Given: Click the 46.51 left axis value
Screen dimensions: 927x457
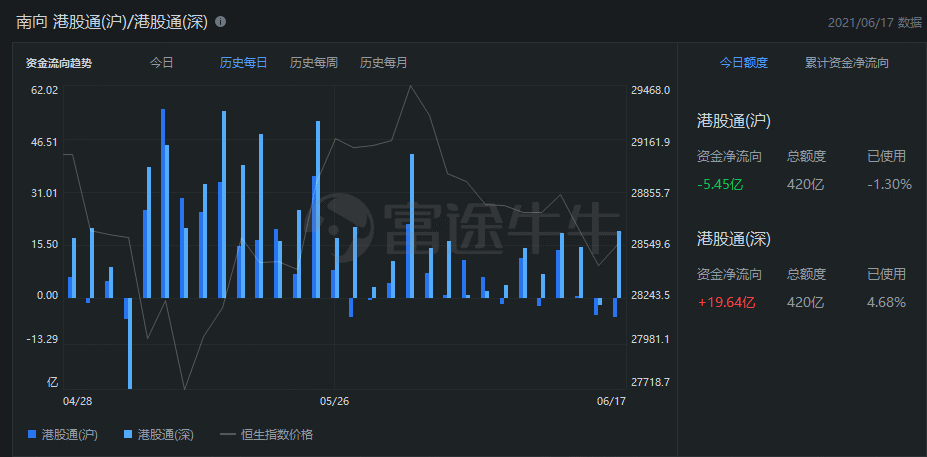Looking at the screenshot, I should pos(45,142).
